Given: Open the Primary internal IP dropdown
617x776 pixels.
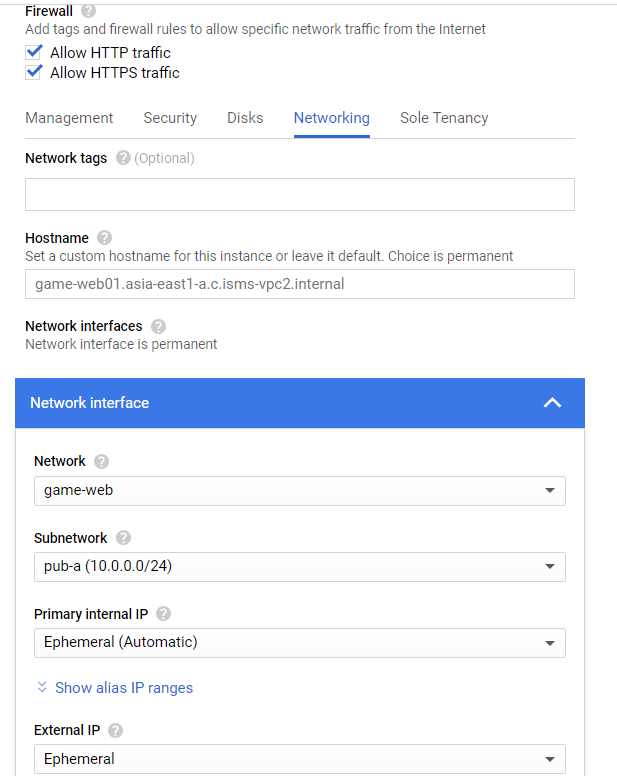Looking at the screenshot, I should click(300, 643).
